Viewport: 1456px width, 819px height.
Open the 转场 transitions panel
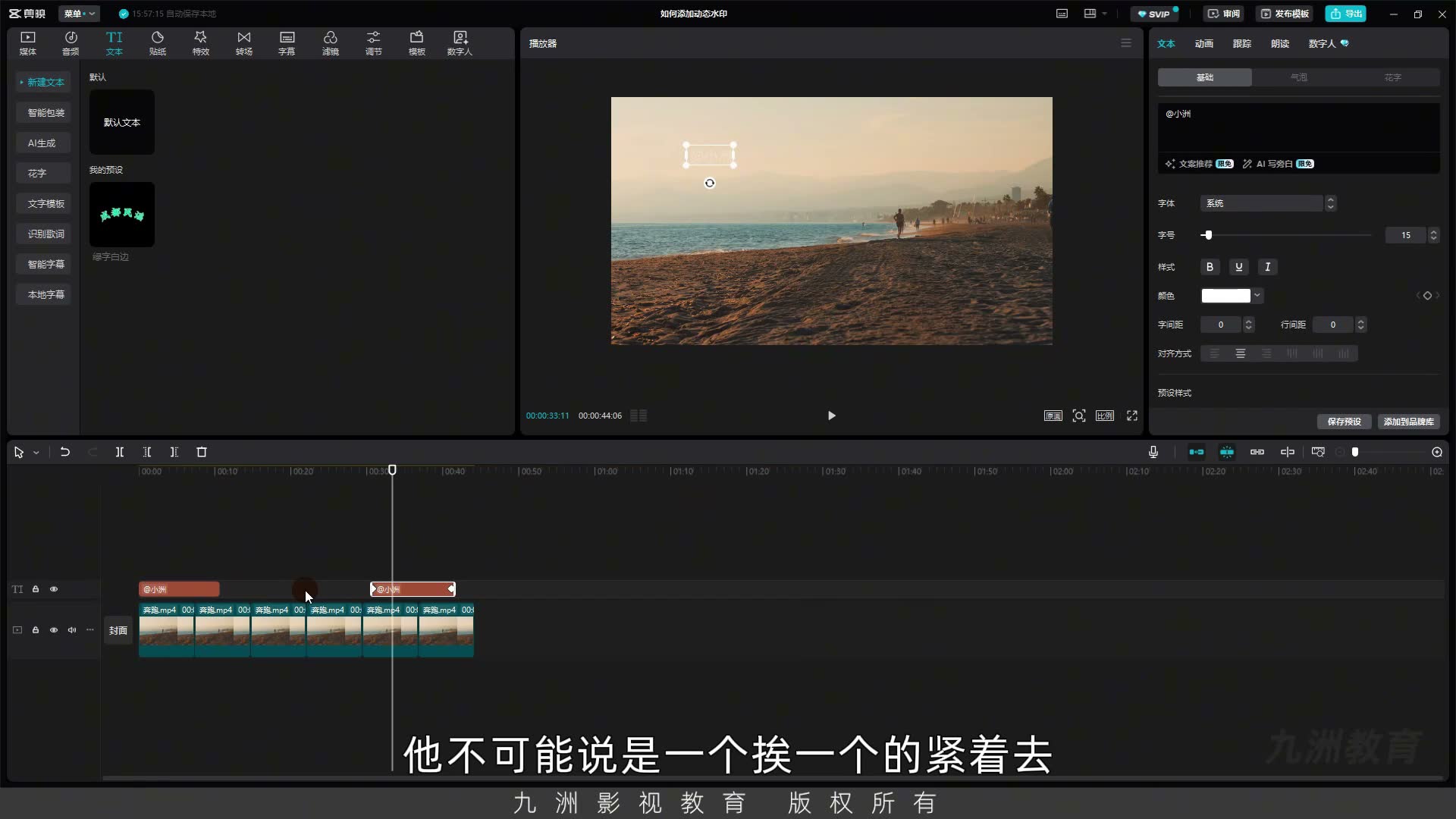click(244, 43)
